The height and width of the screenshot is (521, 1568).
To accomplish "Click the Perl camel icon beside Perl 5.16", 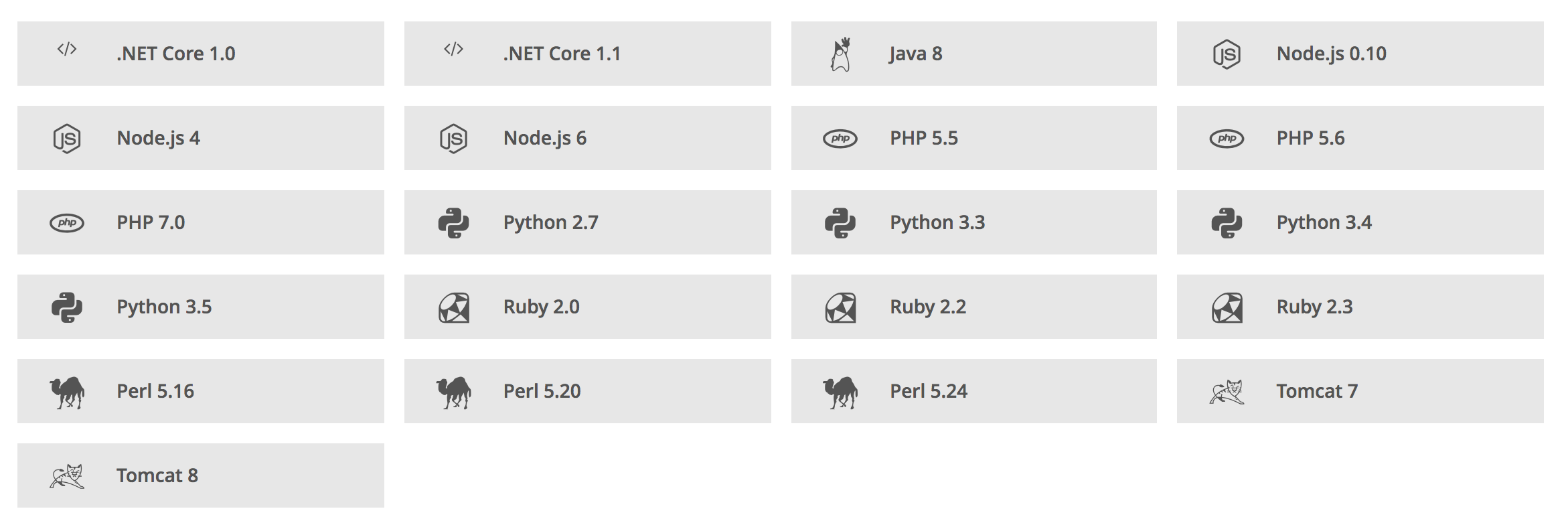I will click(x=67, y=392).
